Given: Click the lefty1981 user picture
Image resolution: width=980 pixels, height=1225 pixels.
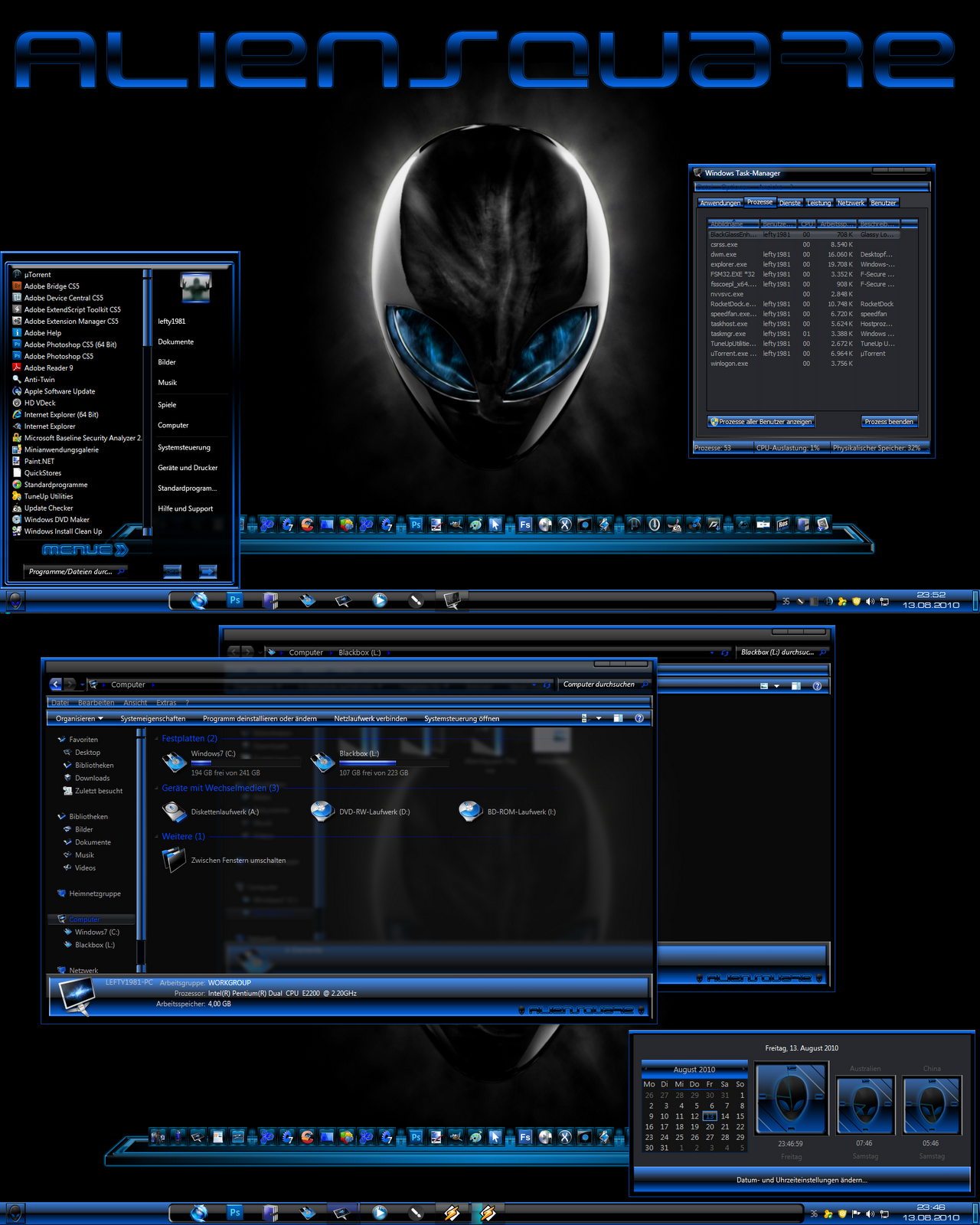Looking at the screenshot, I should (x=196, y=288).
